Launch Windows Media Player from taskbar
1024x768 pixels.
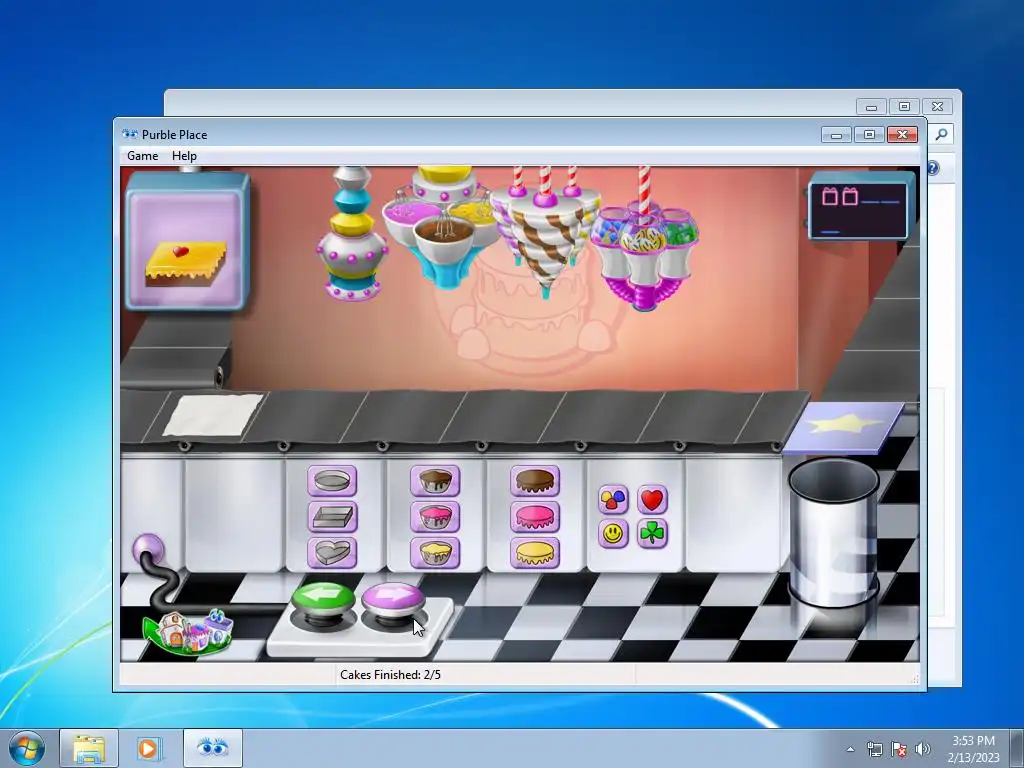148,748
